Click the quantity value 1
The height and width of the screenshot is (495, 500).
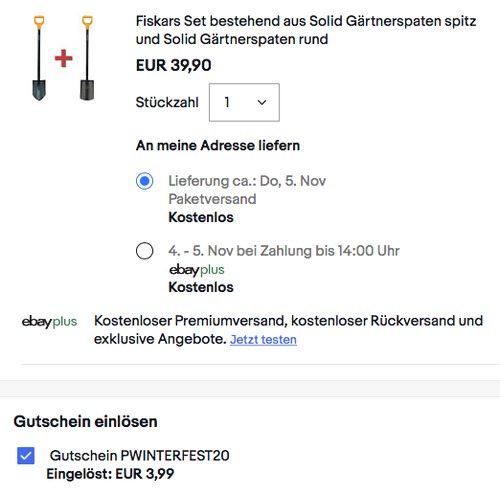pyautogui.click(x=227, y=102)
